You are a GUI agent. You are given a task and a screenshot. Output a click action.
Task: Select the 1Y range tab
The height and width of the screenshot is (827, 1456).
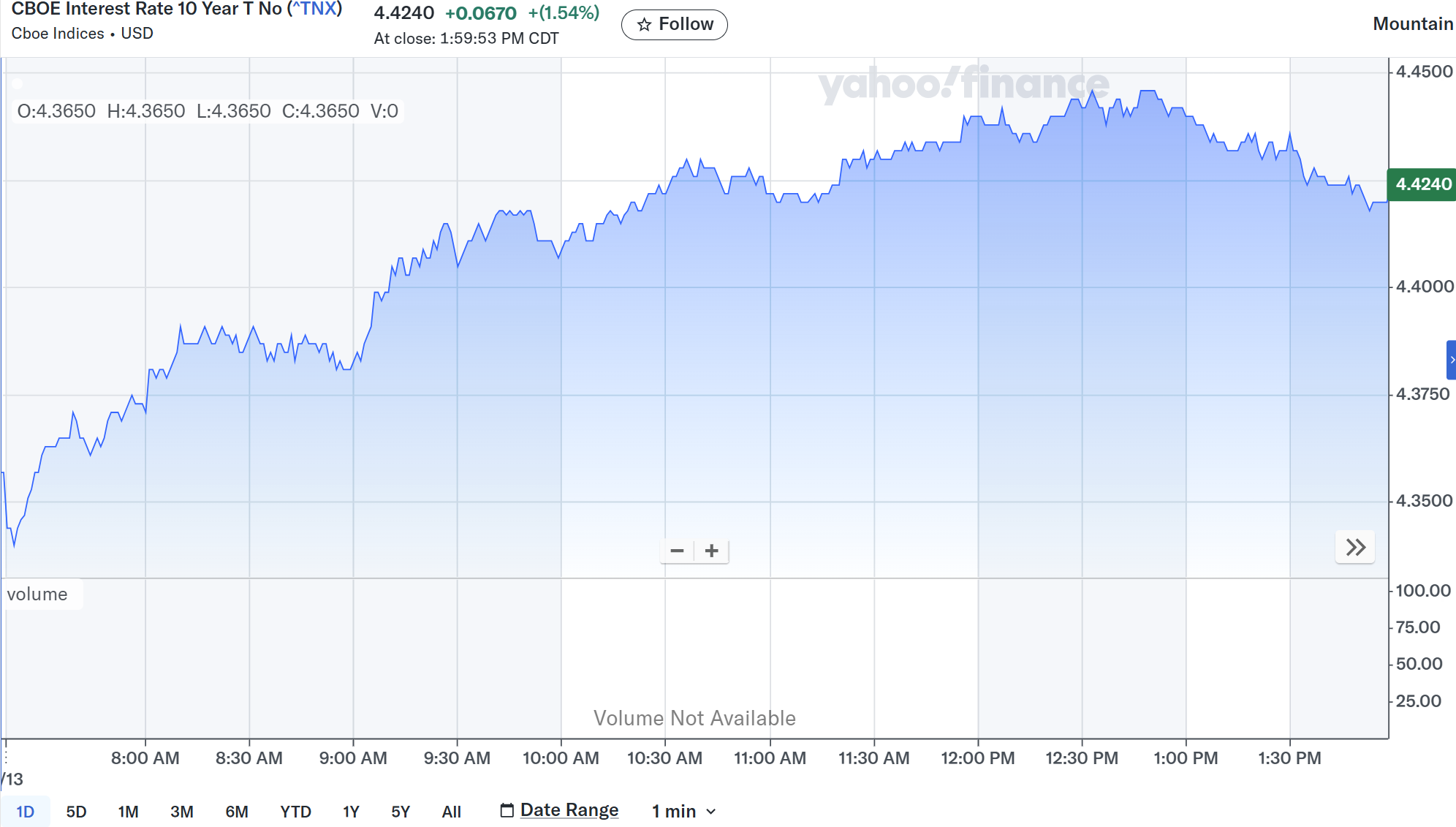coord(351,812)
